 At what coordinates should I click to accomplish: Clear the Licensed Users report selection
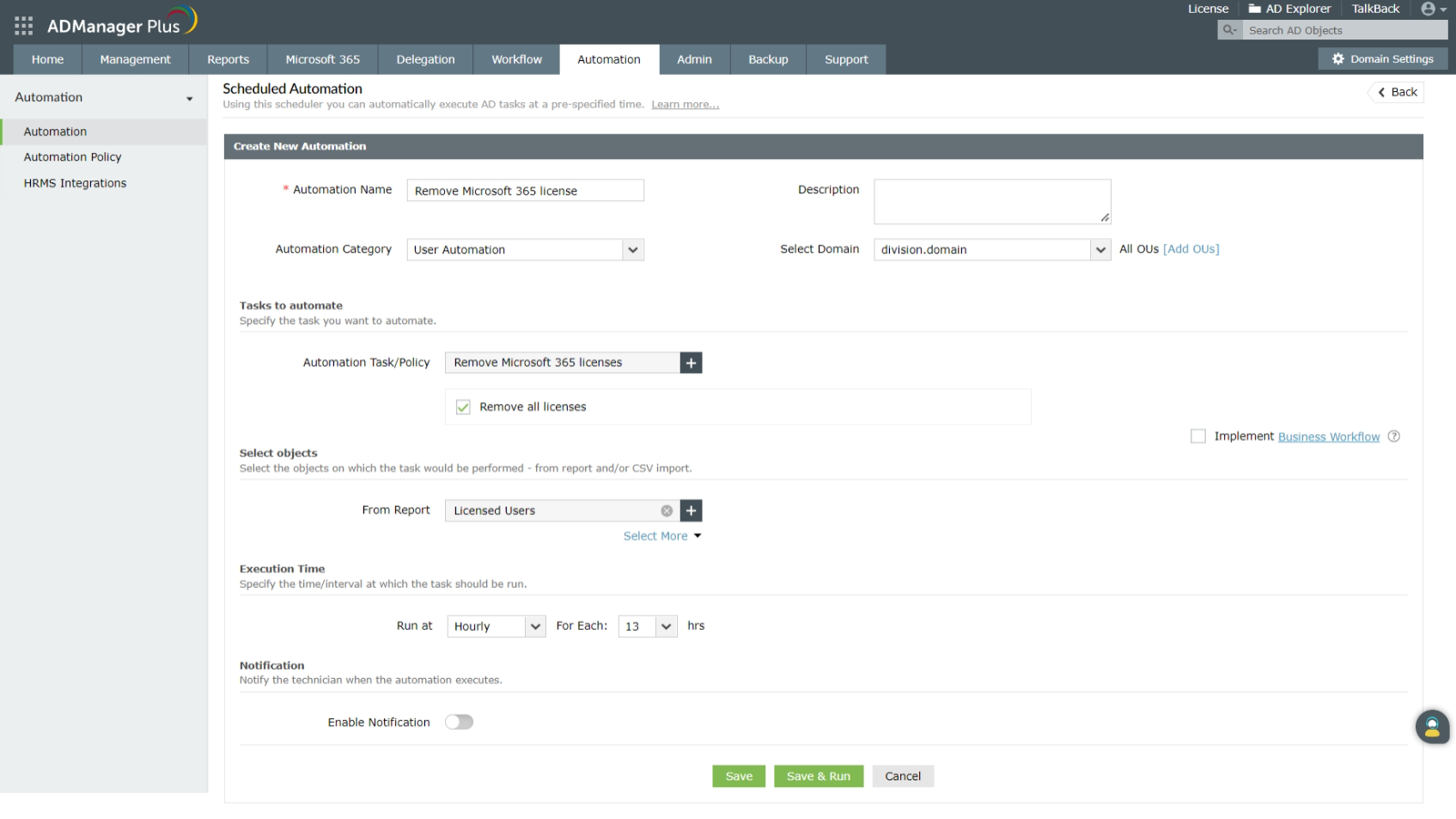tap(667, 510)
